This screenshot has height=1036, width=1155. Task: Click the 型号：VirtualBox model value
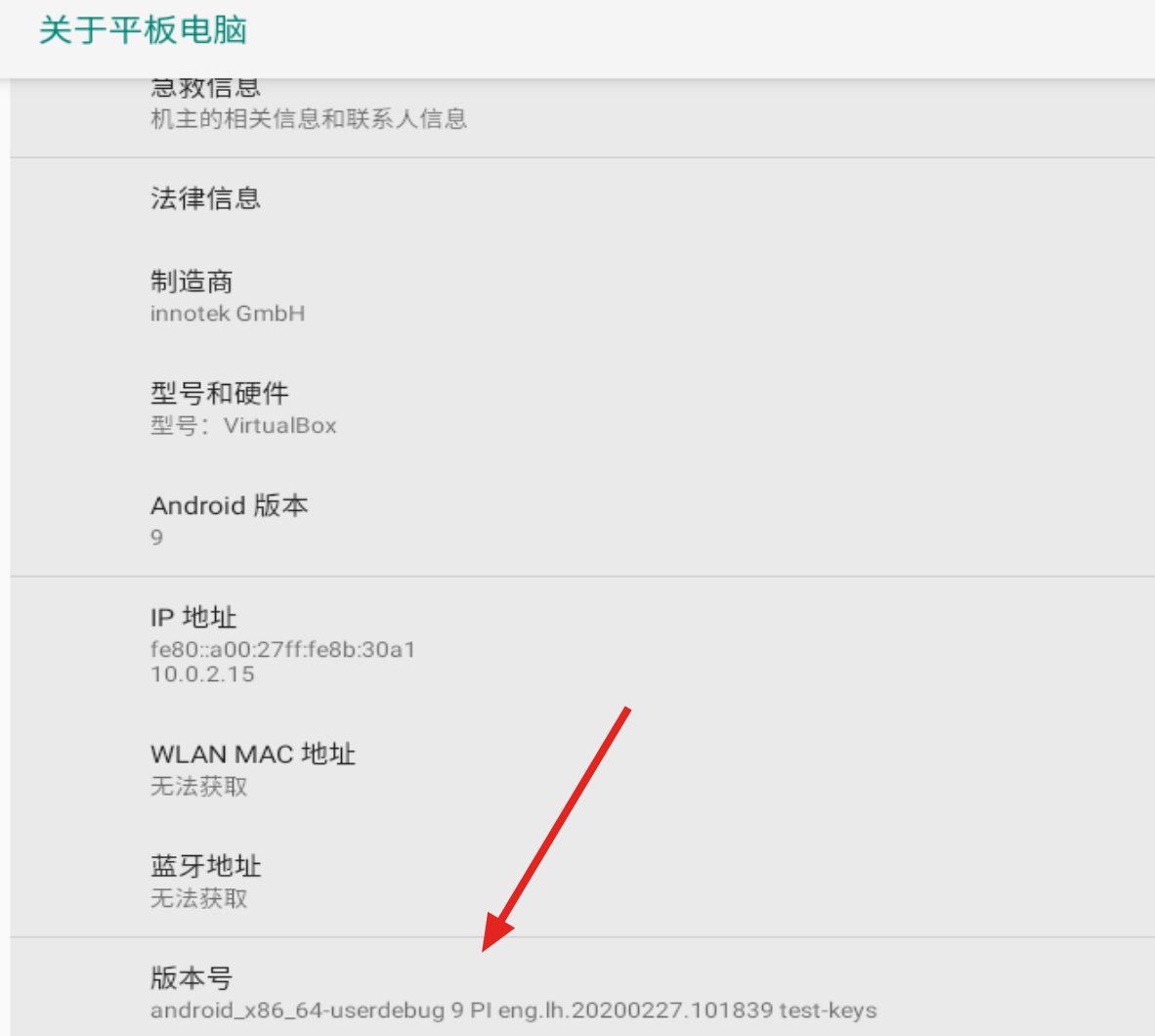243,426
